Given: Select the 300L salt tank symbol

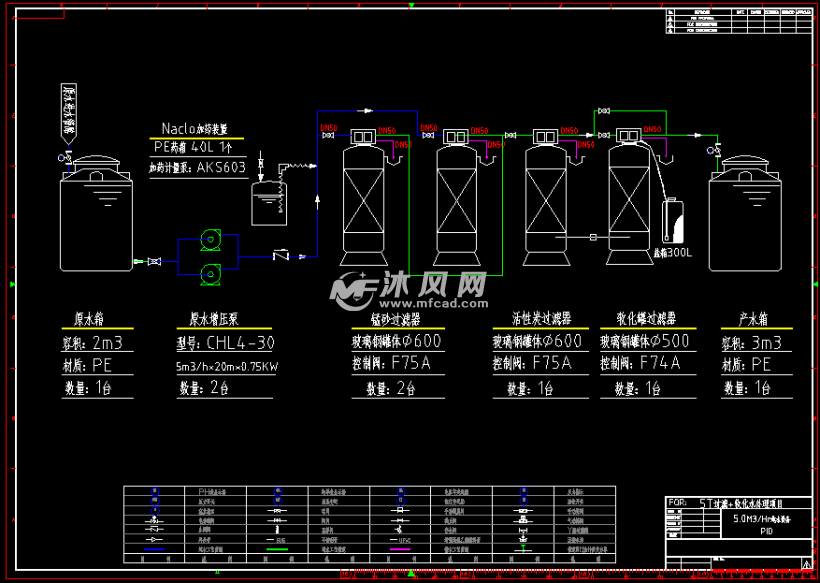Looking at the screenshot, I should pos(673,220).
